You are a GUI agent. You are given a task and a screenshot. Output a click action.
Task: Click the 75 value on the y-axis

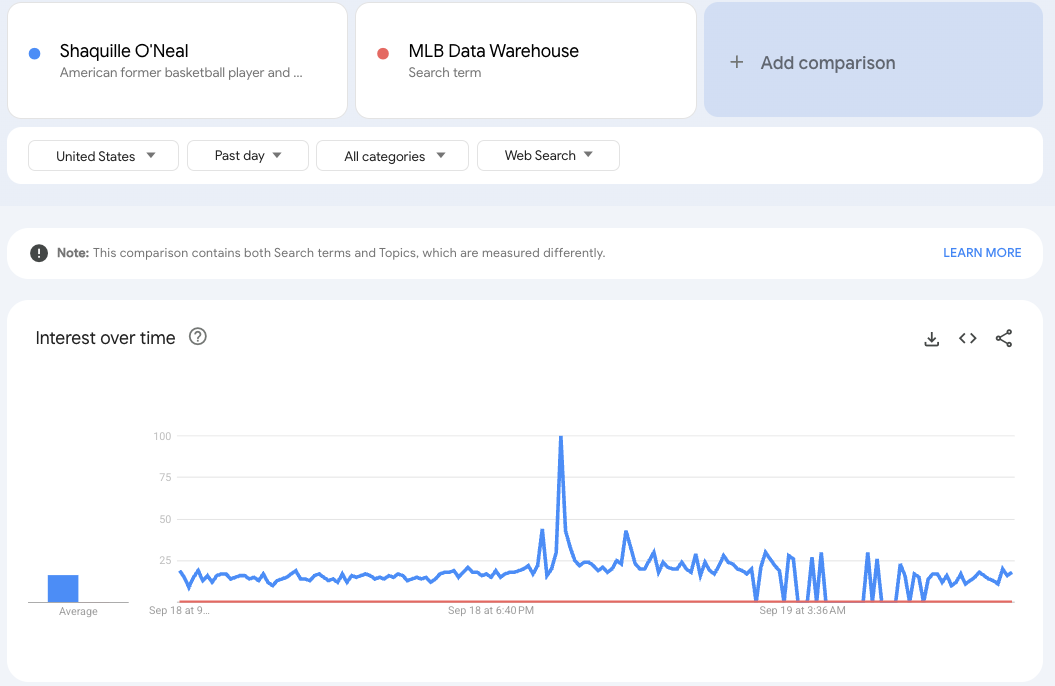tap(166, 478)
